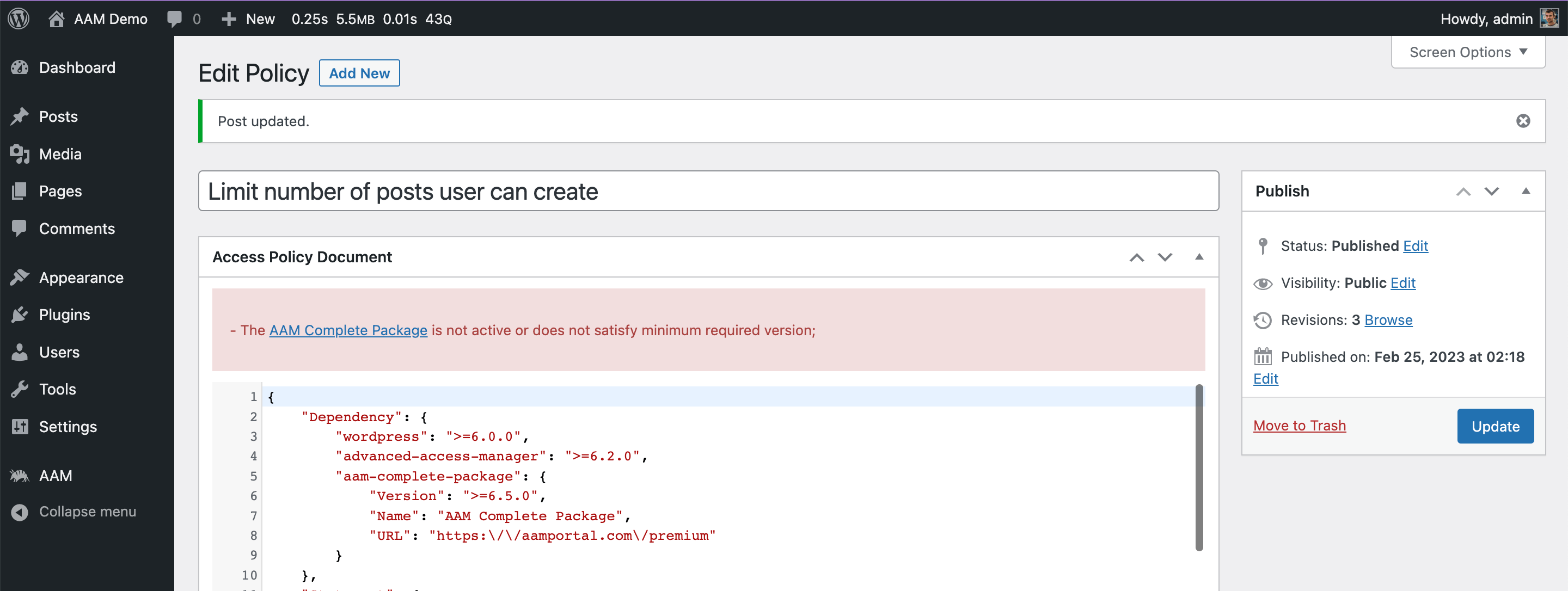The image size is (1568, 591).
Task: Click the Howdy, admin account menu
Action: point(1499,19)
